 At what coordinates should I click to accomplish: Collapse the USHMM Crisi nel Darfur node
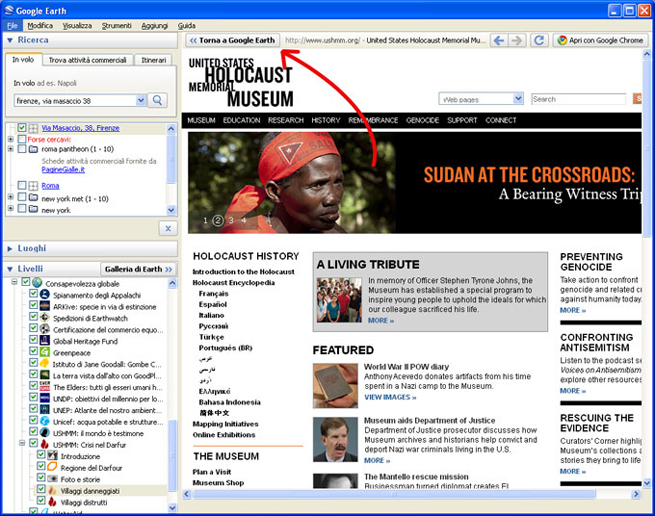(x=22, y=443)
